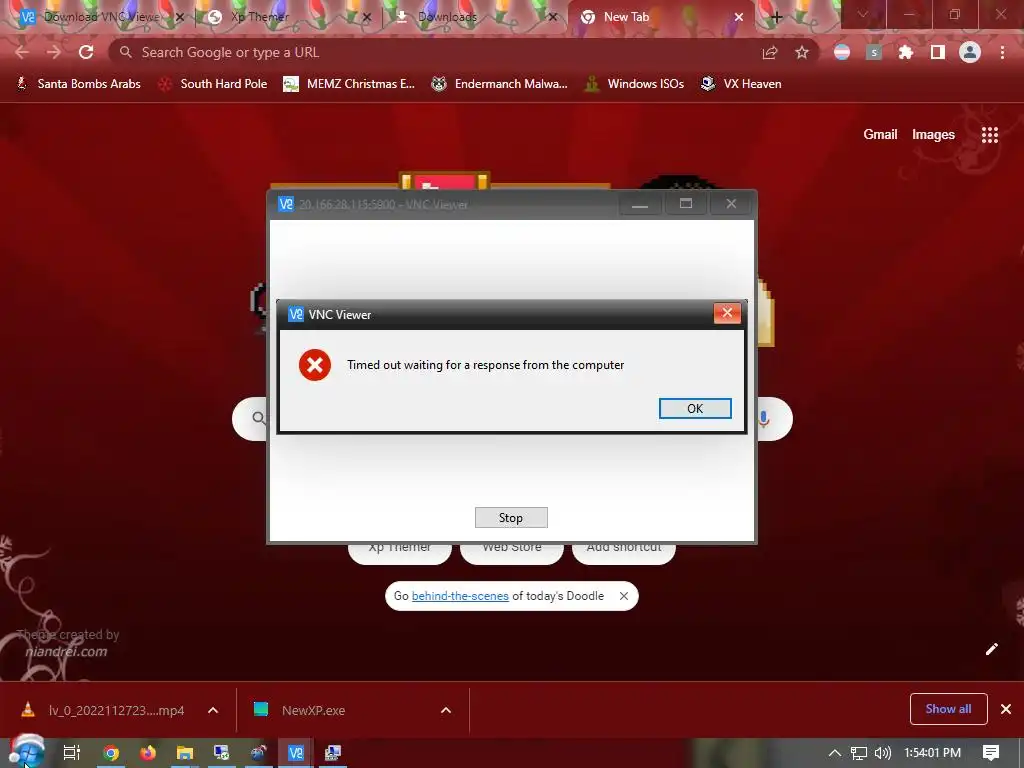1024x768 pixels.
Task: Switch to the Downloads tab
Action: point(474,17)
